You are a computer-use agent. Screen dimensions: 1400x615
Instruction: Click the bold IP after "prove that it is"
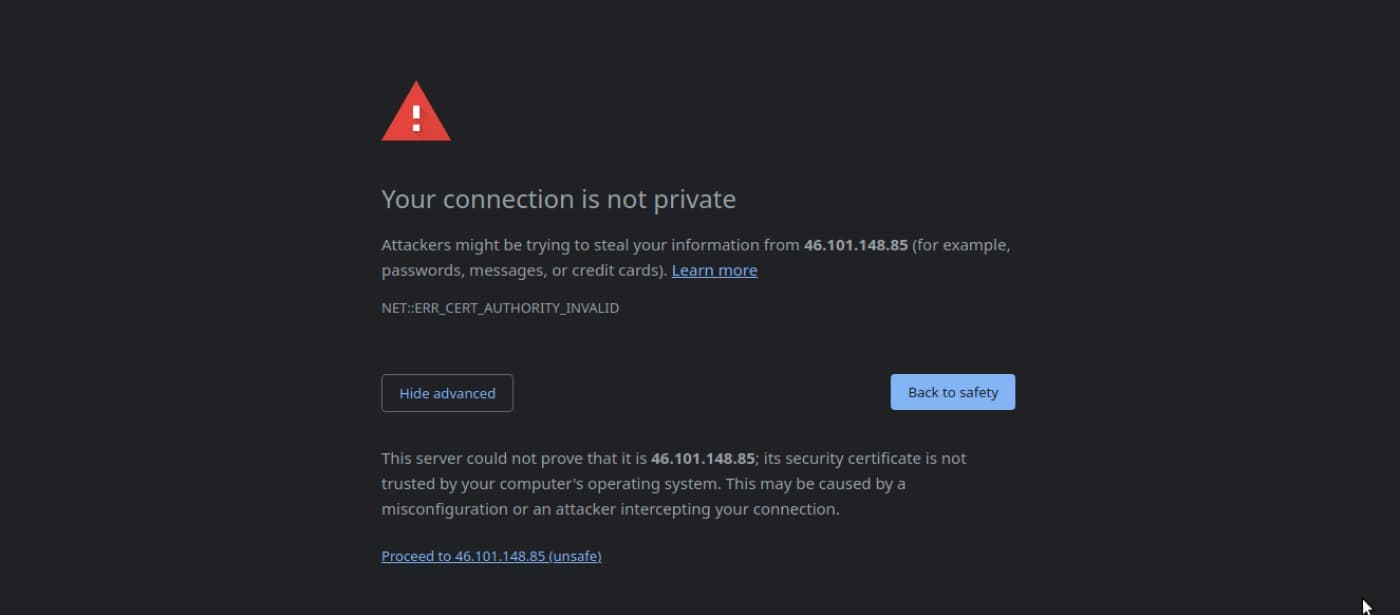[702, 458]
